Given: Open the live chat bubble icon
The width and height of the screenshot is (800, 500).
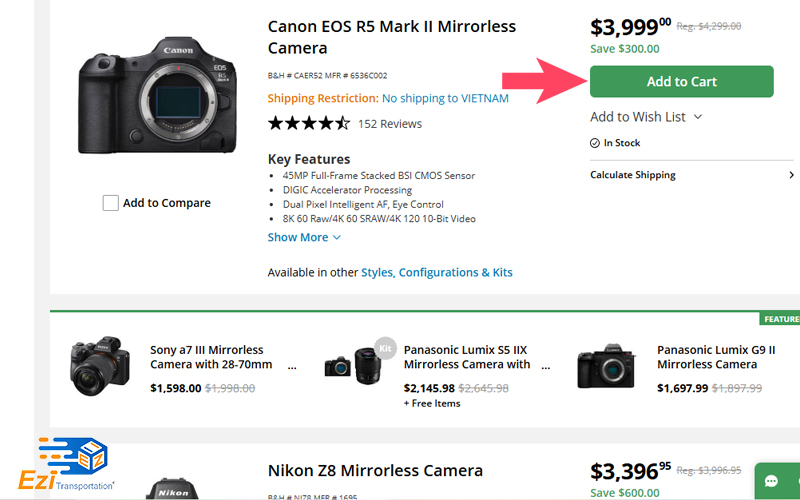Looking at the screenshot, I should 771,481.
